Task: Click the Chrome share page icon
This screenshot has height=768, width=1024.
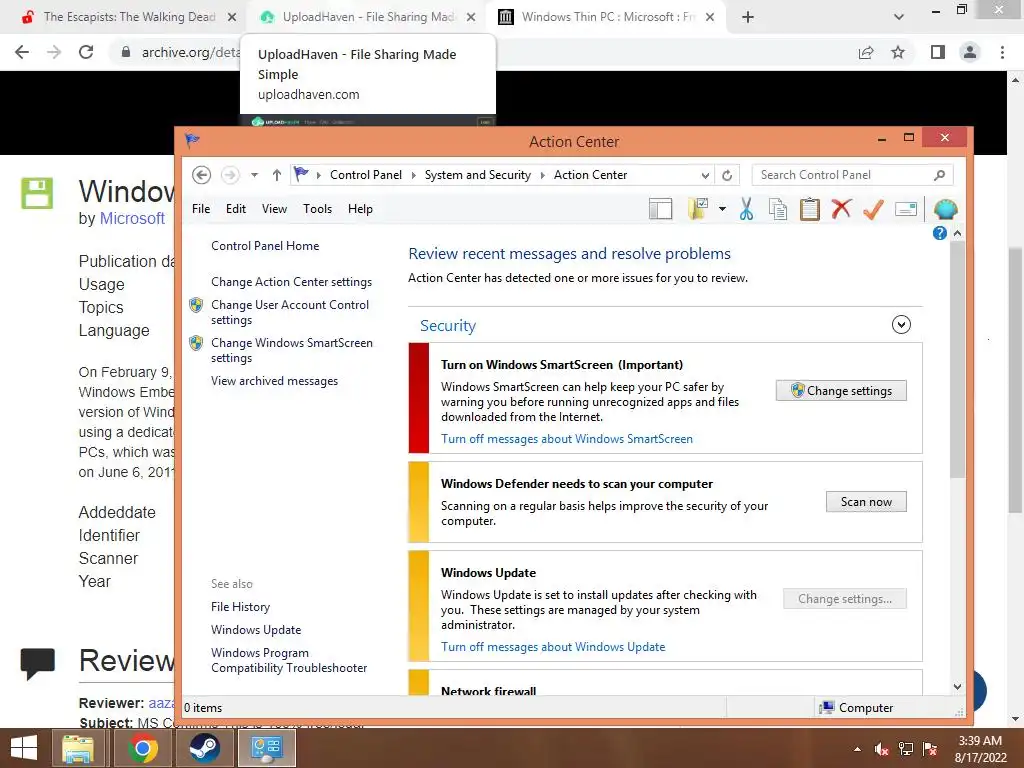Action: [x=866, y=52]
